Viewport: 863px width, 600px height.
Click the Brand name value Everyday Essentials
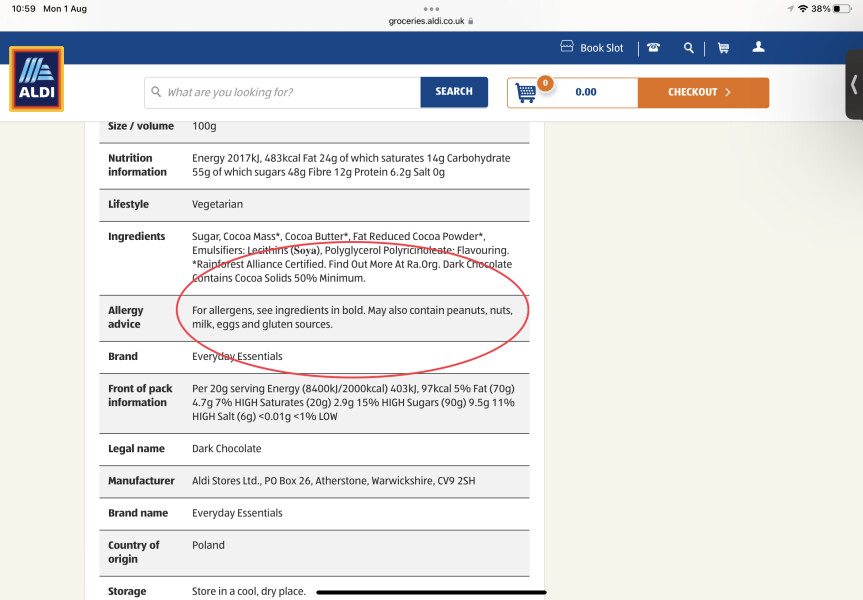point(237,513)
